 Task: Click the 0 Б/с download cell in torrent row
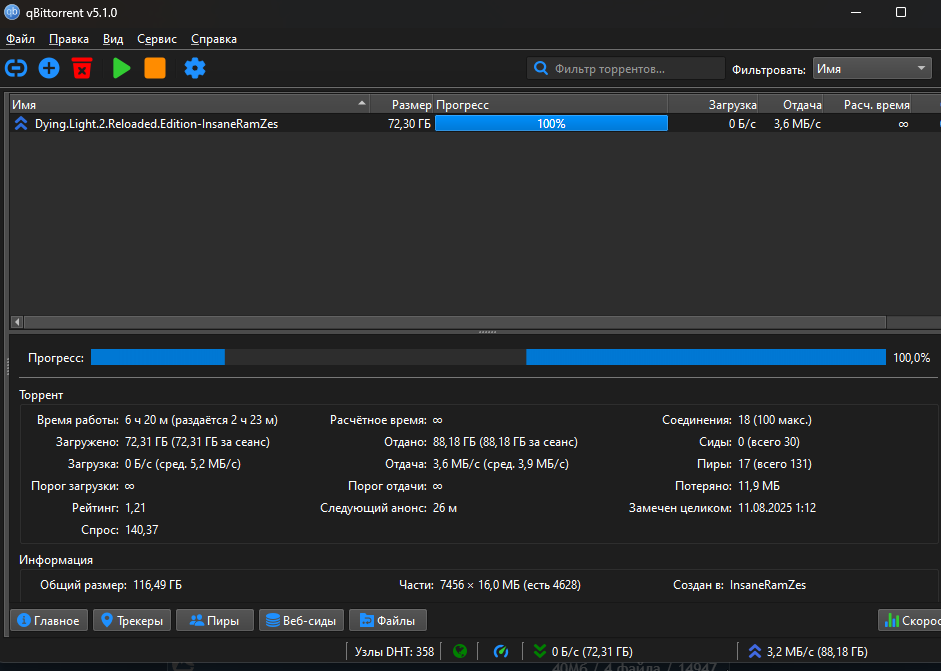pos(742,124)
